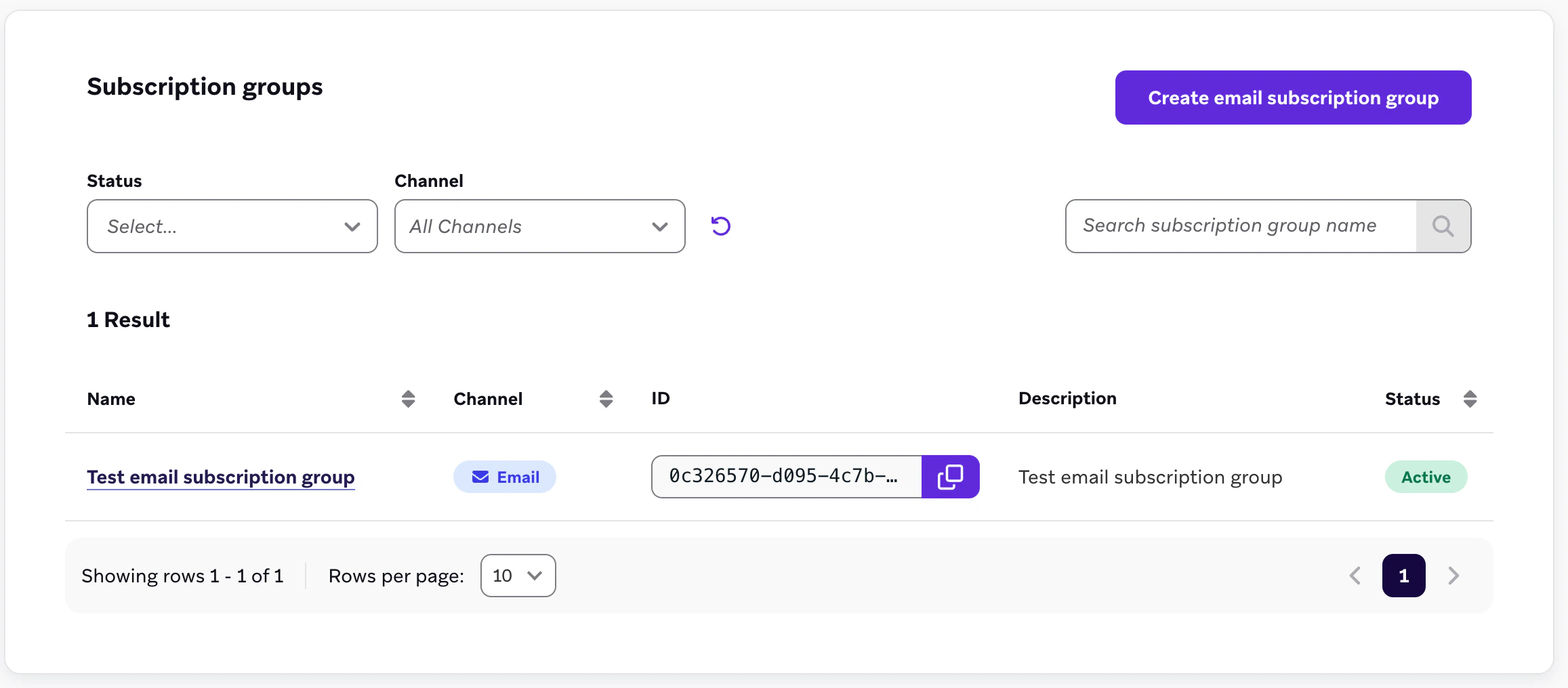
Task: Open the All Channels dropdown
Action: [x=539, y=226]
